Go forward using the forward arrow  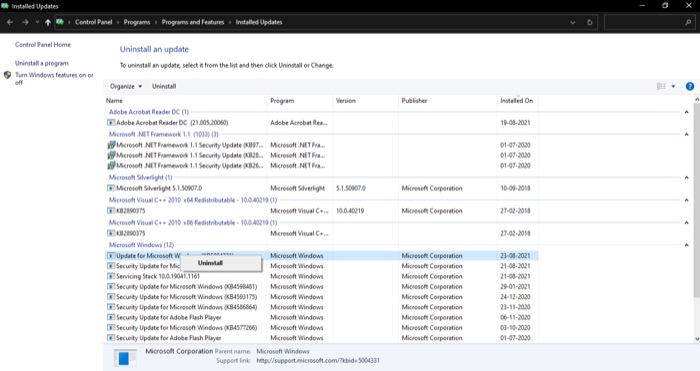(25, 22)
